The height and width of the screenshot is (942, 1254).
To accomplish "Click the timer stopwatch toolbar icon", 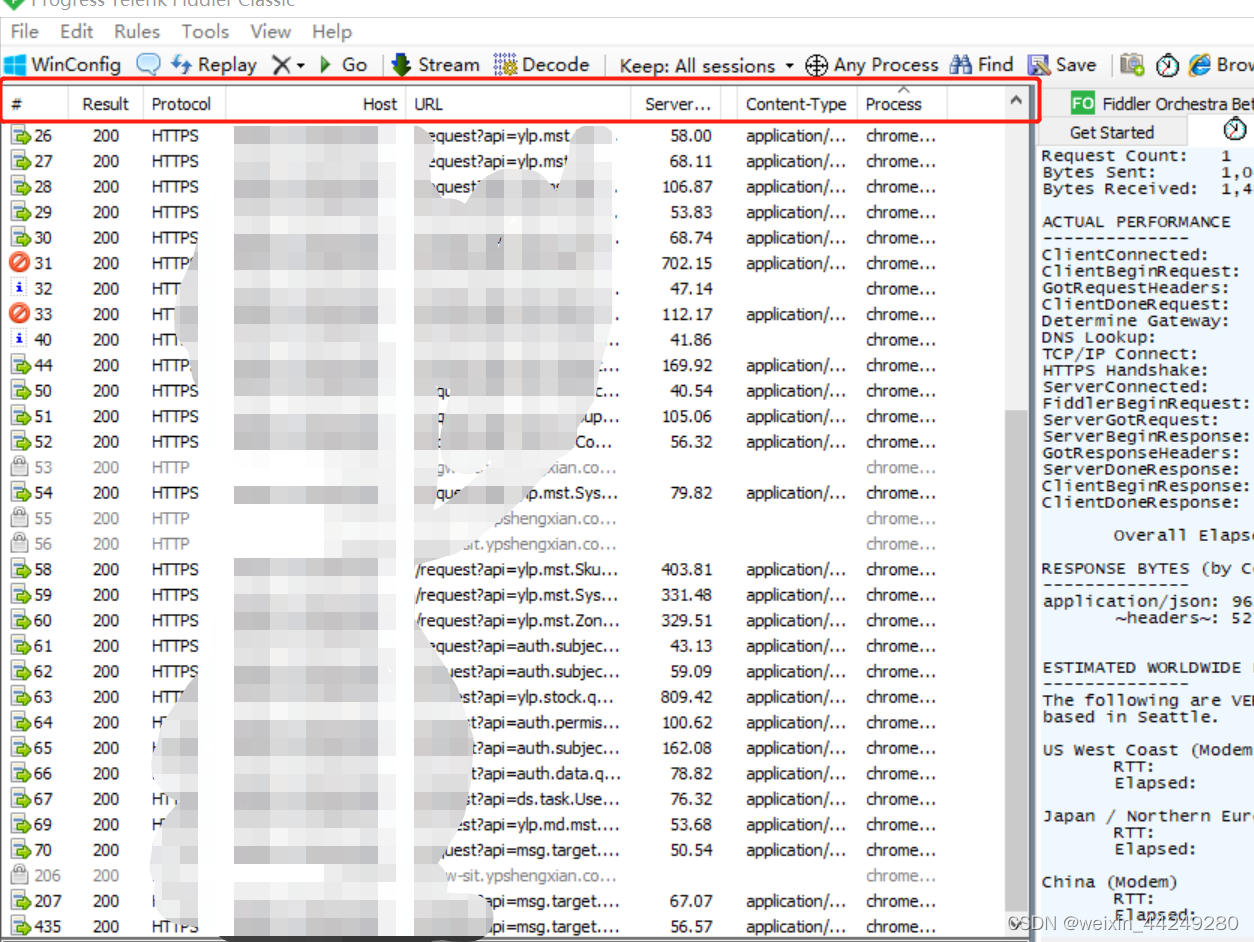I will (1167, 66).
